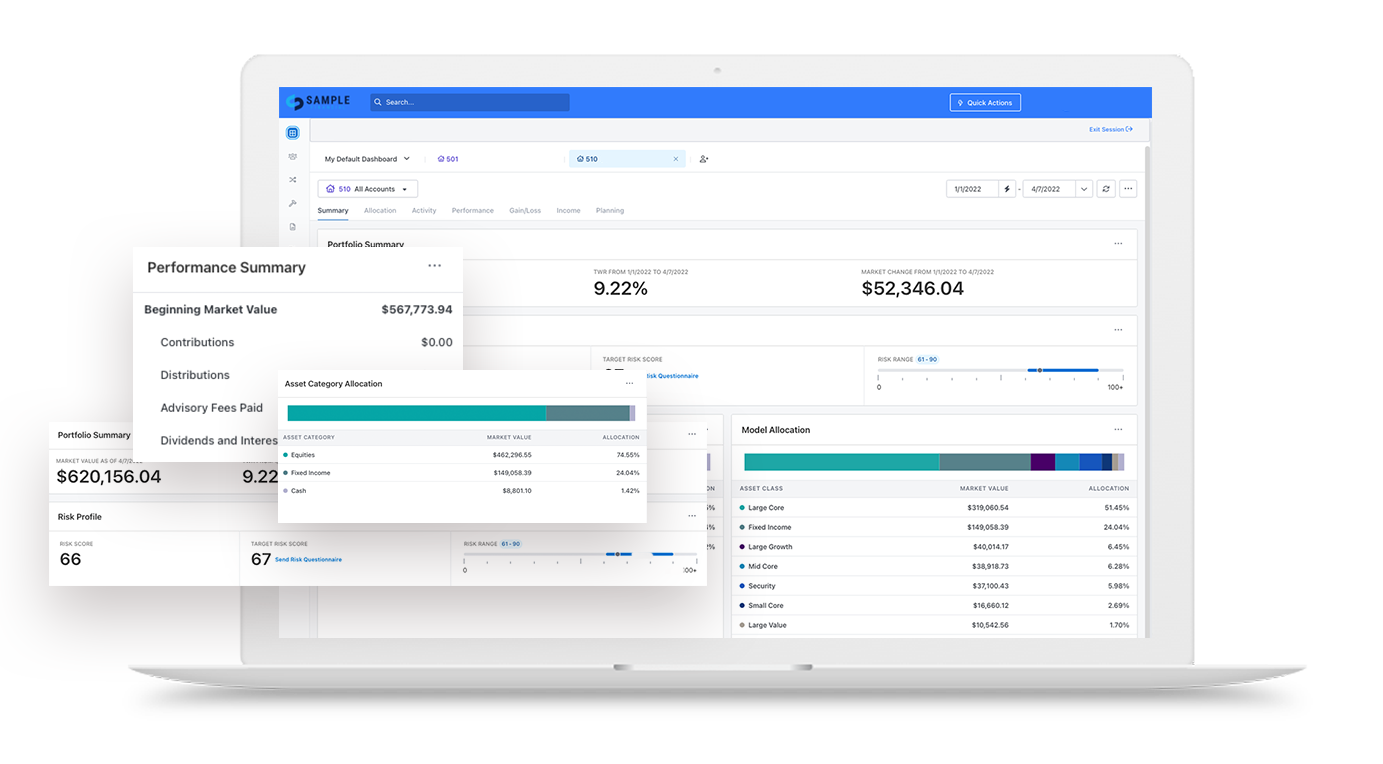Click teal Large Core segment of Model Allocation bar
The image size is (1383, 764).
[x=842, y=462]
